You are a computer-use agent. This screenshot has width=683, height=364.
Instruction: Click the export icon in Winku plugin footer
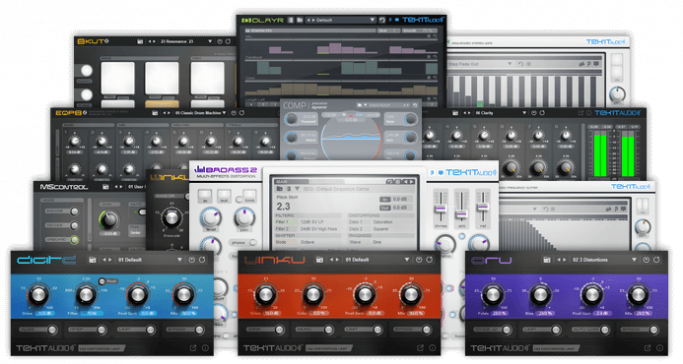420,348
